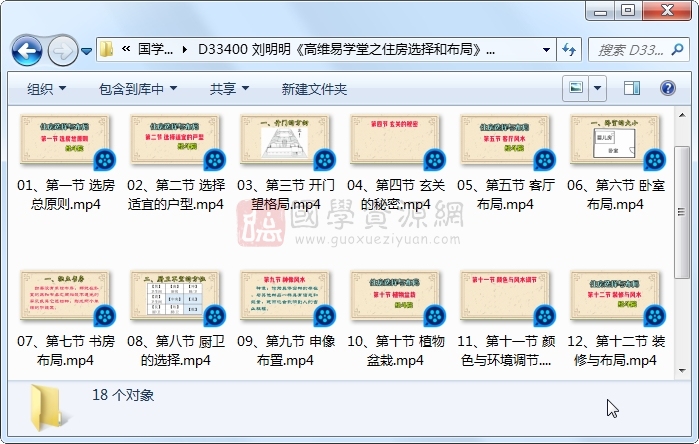This screenshot has width=699, height=444.
Task: Open the 共享 dropdown menu
Action: click(229, 89)
